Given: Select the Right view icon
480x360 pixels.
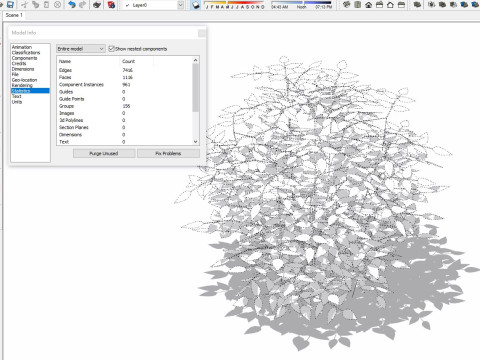Looking at the screenshot, I should [x=379, y=5].
